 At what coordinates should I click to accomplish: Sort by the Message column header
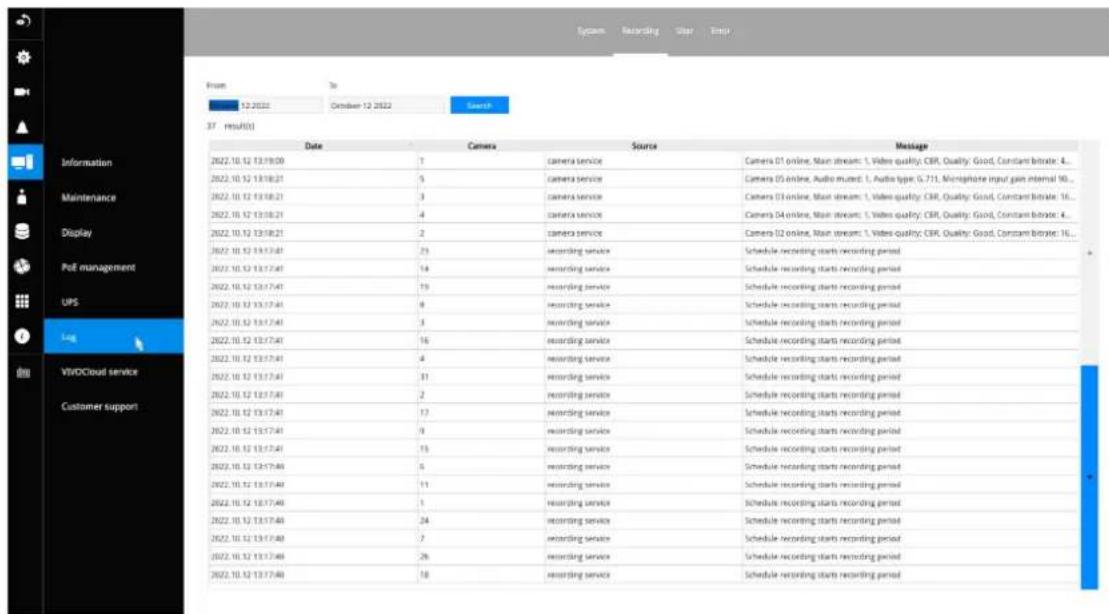(911, 146)
